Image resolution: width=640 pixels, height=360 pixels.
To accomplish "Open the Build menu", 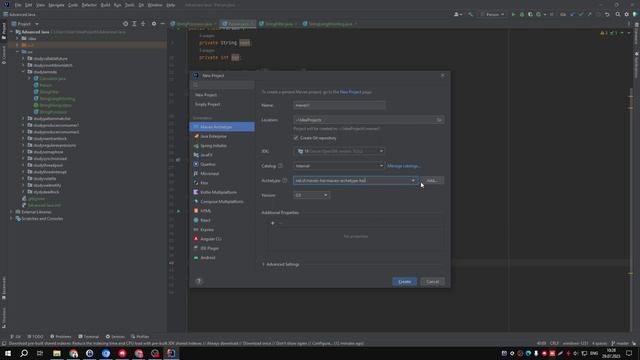I will pyautogui.click(x=105, y=5).
